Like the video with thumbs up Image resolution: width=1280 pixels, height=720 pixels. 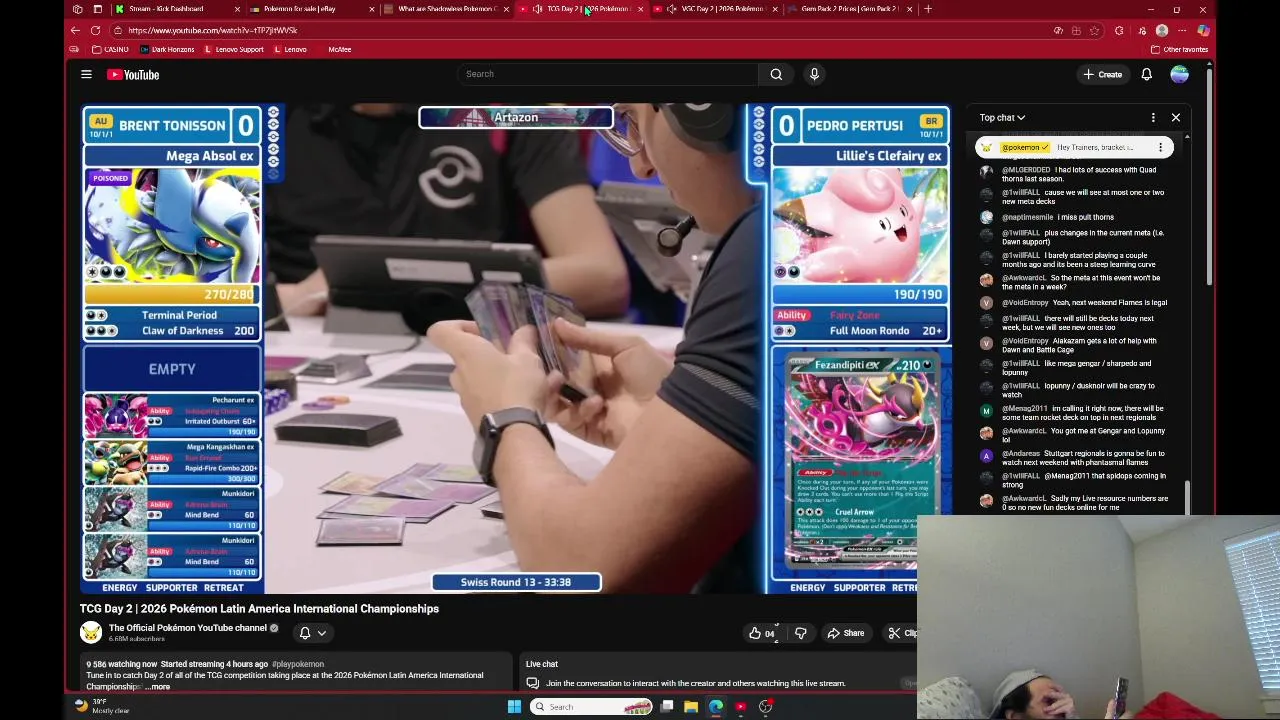point(760,633)
